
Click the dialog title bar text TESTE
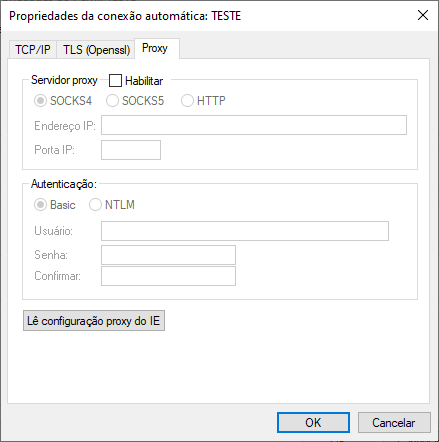tap(226, 16)
